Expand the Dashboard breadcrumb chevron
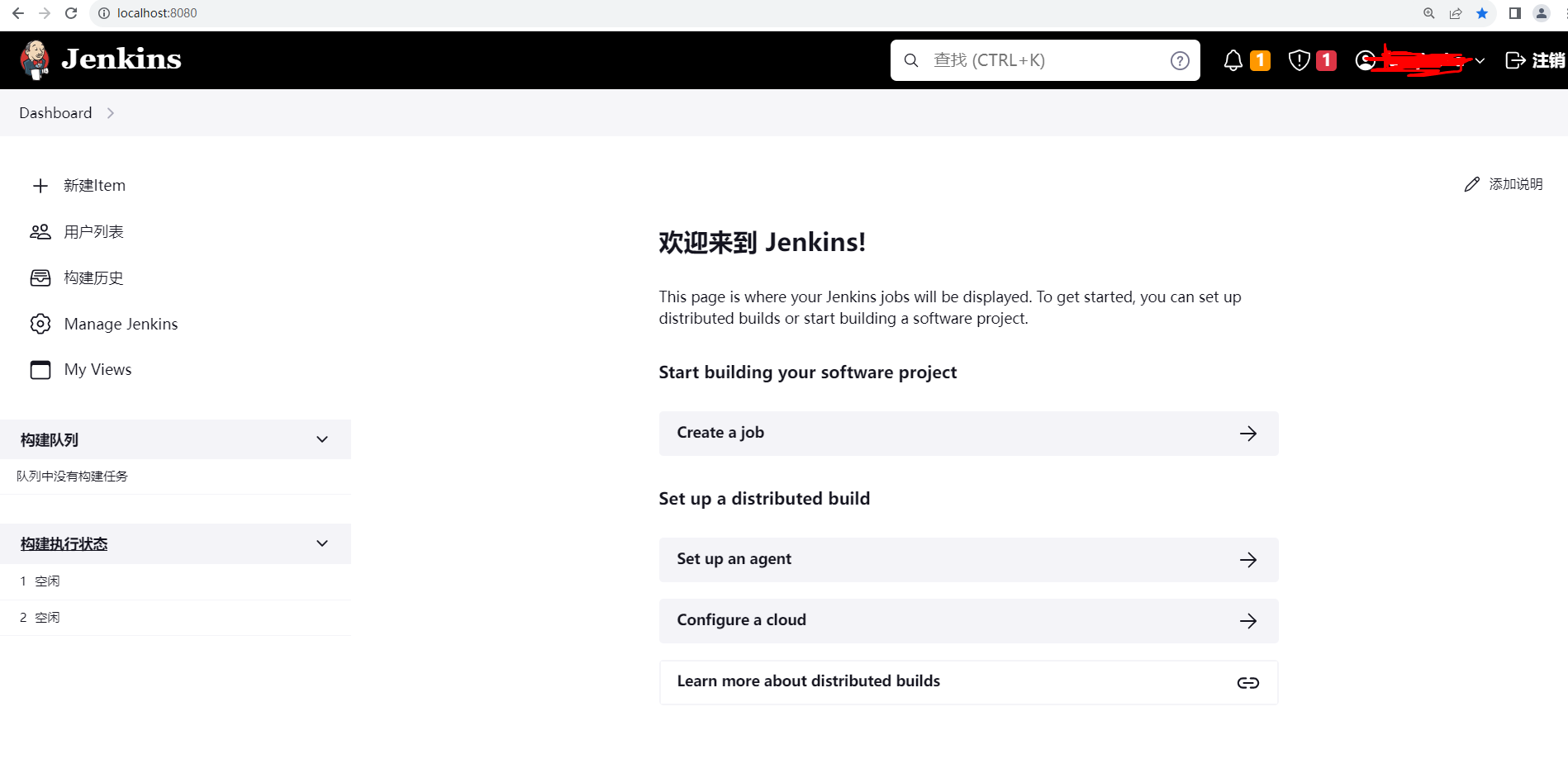The width and height of the screenshot is (1568, 773). coord(111,113)
